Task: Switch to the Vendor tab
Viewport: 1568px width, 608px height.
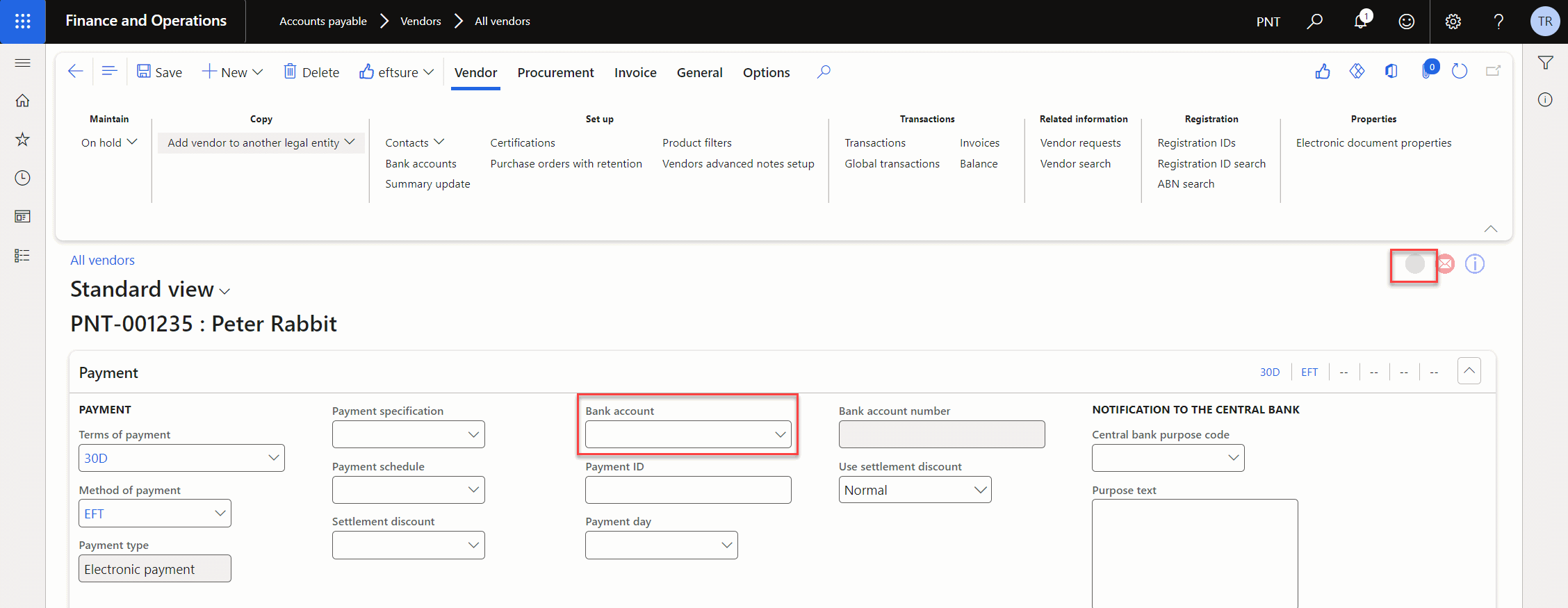Action: pyautogui.click(x=475, y=73)
